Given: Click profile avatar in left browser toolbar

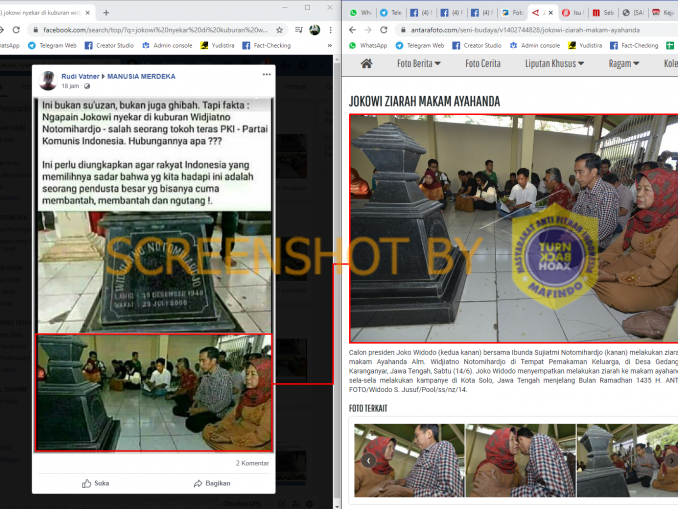Looking at the screenshot, I should tap(314, 30).
